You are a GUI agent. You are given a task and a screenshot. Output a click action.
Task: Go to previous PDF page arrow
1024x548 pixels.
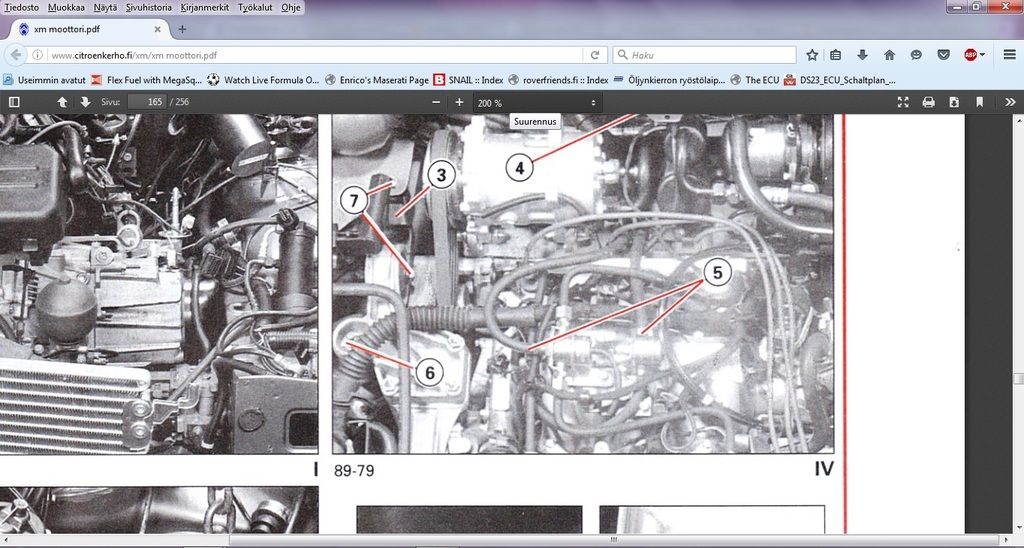pyautogui.click(x=62, y=103)
